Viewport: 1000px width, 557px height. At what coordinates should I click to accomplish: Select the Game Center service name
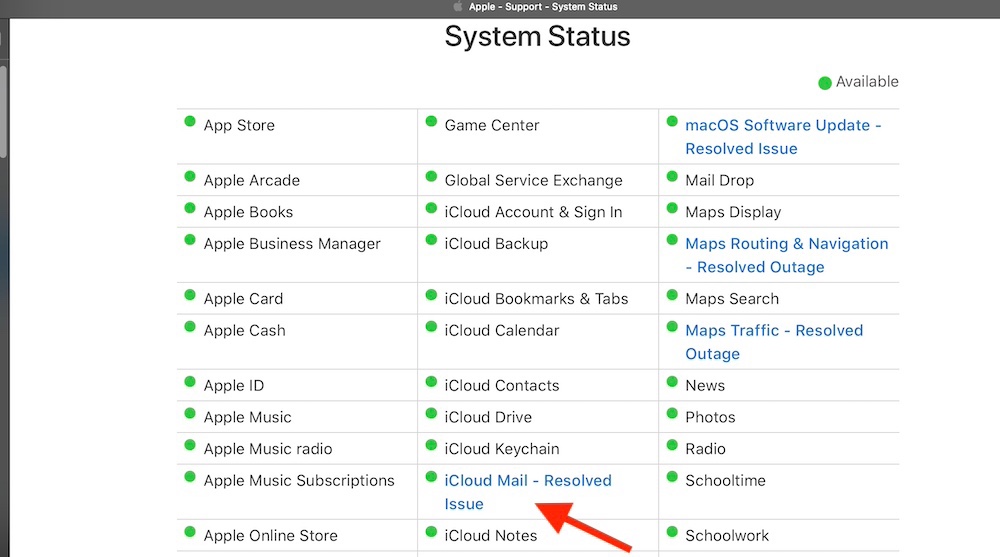(492, 126)
